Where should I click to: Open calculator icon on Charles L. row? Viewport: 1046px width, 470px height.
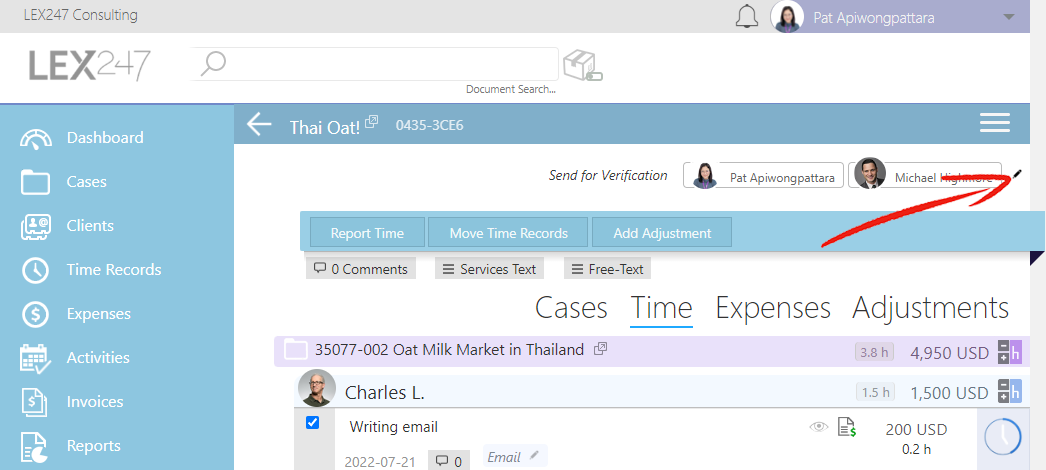click(x=1009, y=391)
